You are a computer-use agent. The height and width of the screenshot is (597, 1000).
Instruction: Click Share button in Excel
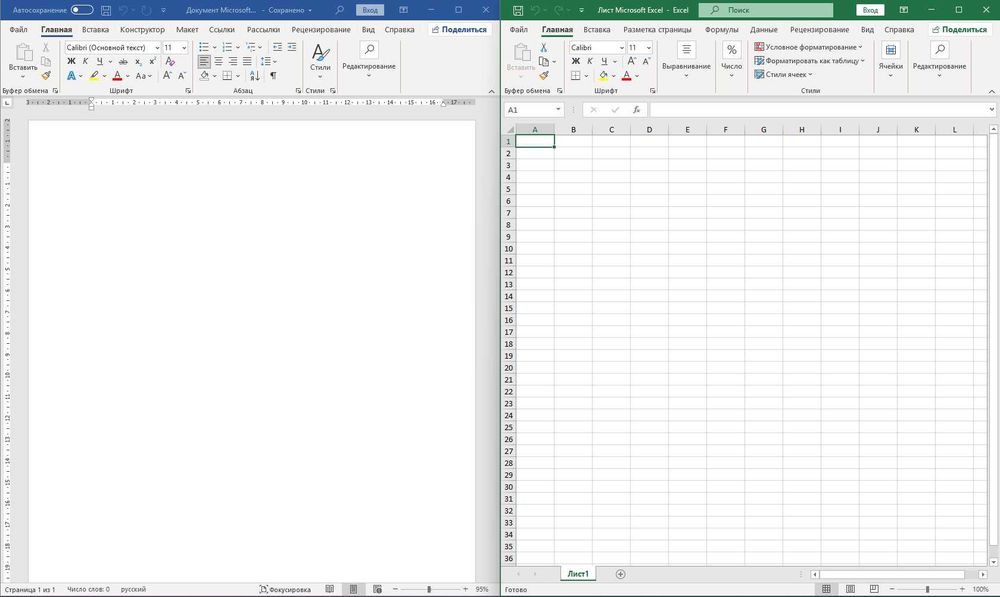pyautogui.click(x=959, y=29)
